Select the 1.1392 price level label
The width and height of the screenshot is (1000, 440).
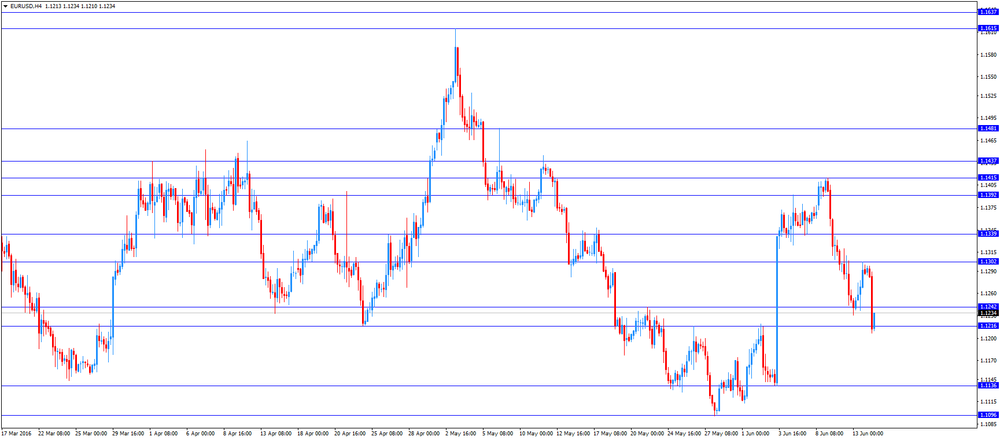(988, 194)
